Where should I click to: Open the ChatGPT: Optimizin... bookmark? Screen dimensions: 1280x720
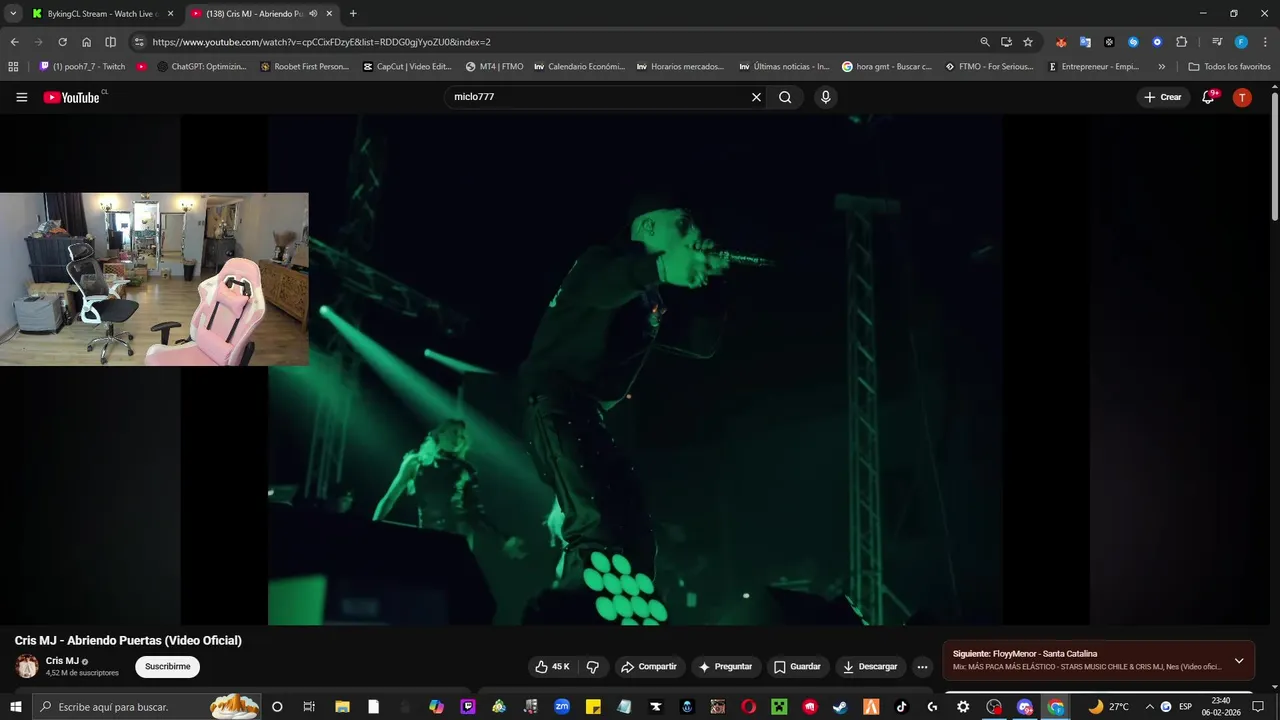tap(201, 67)
